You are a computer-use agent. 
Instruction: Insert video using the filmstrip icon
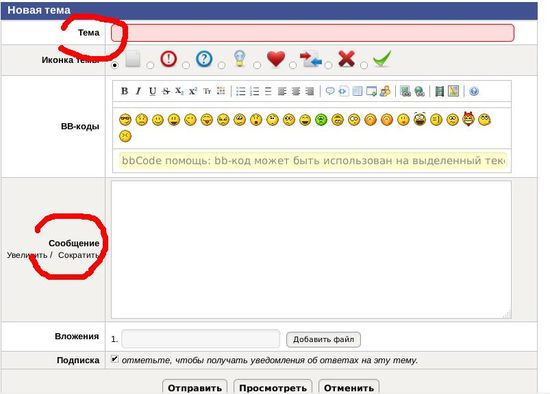[439, 92]
